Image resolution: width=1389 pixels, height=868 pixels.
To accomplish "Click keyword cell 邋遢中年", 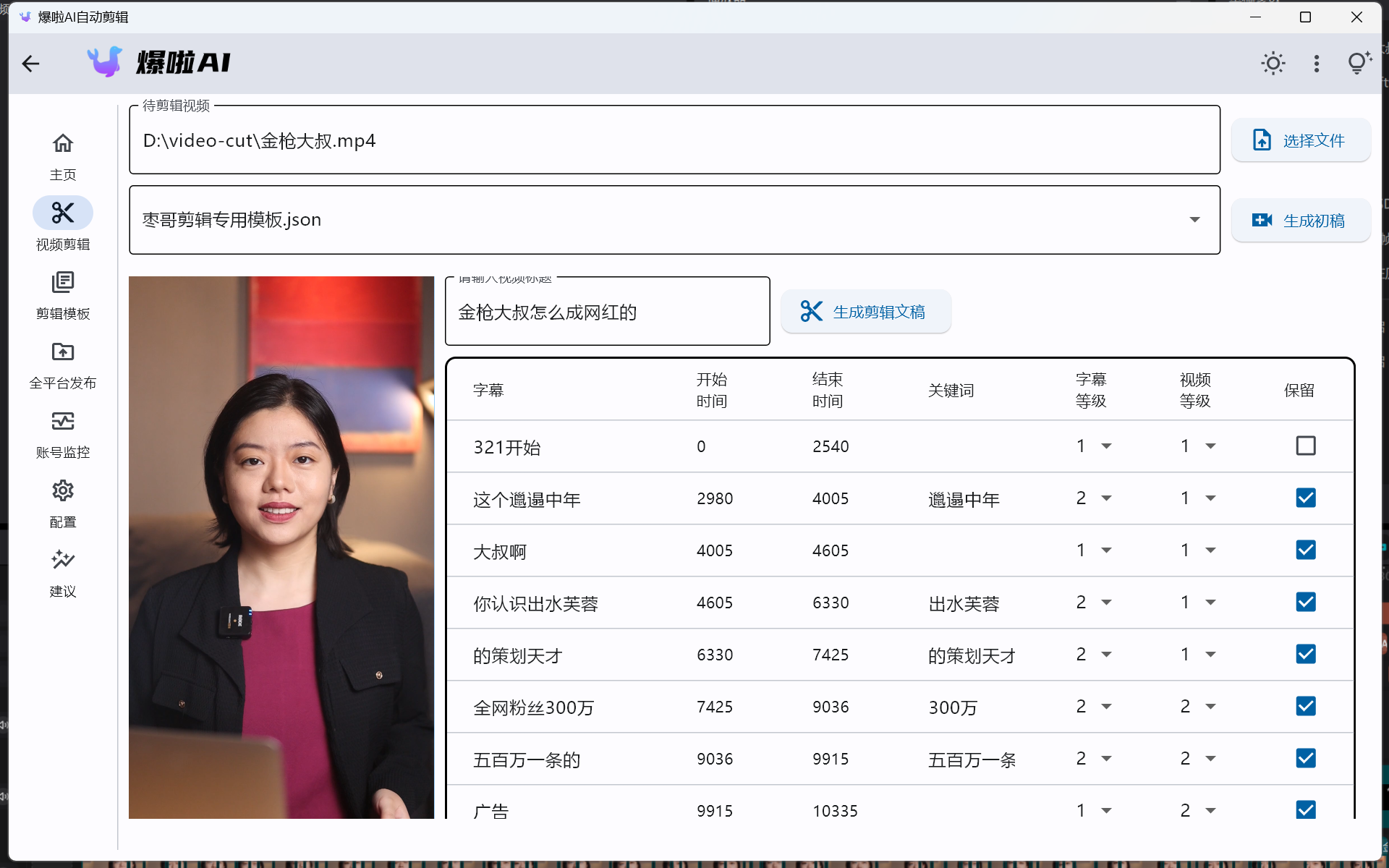I will tap(964, 499).
